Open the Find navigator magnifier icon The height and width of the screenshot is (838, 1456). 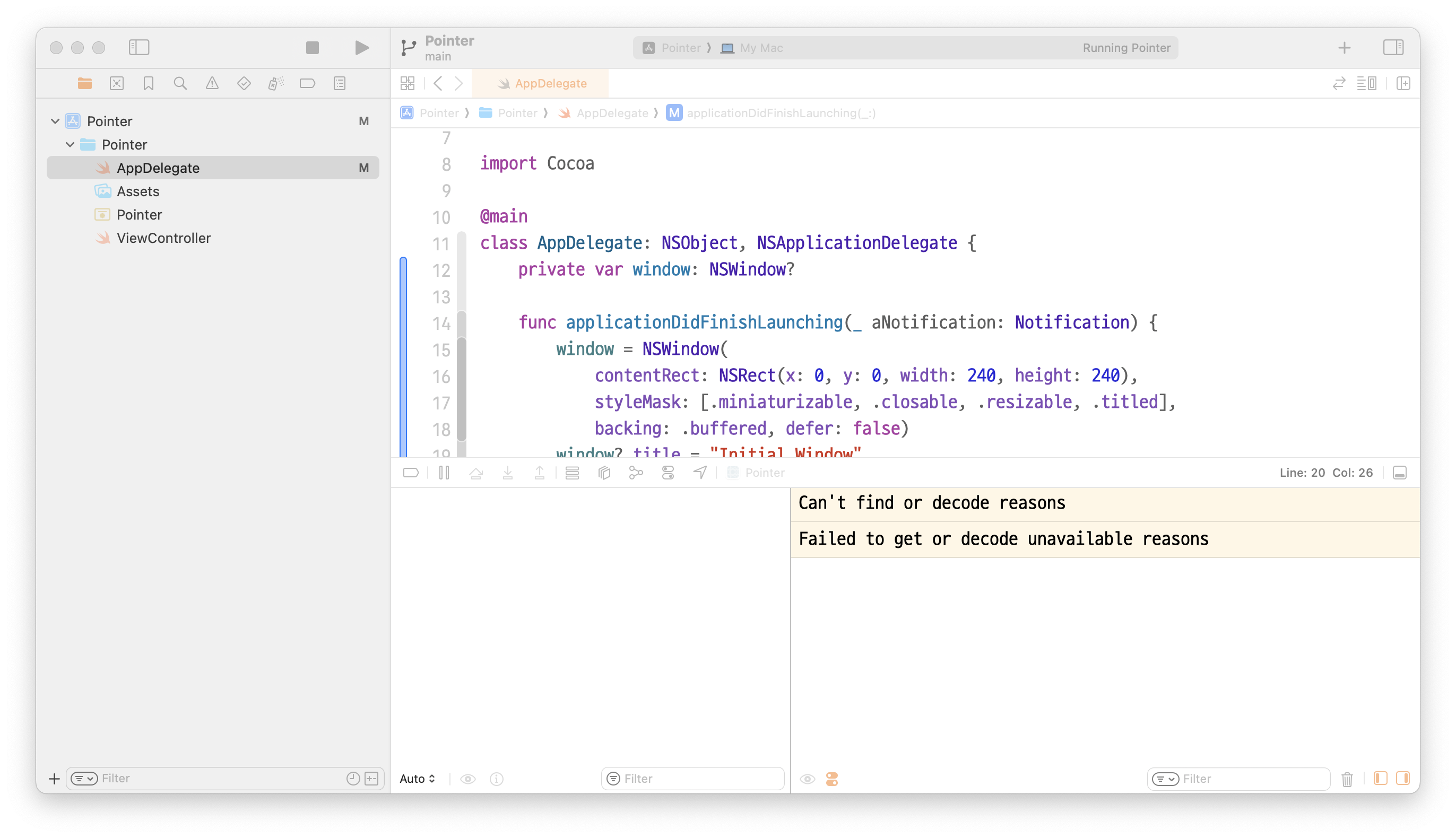(x=180, y=83)
